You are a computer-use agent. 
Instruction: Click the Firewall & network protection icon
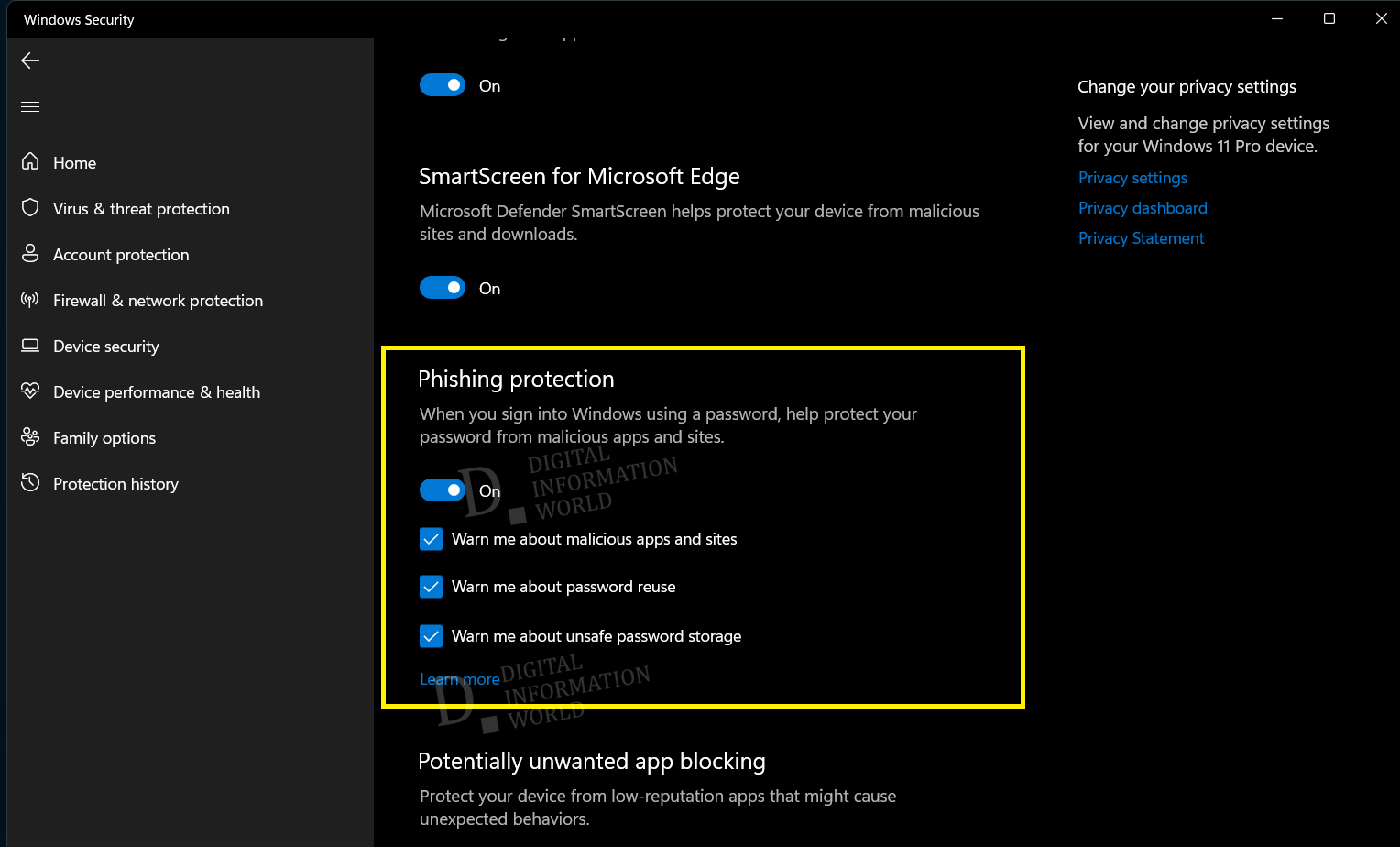point(30,300)
